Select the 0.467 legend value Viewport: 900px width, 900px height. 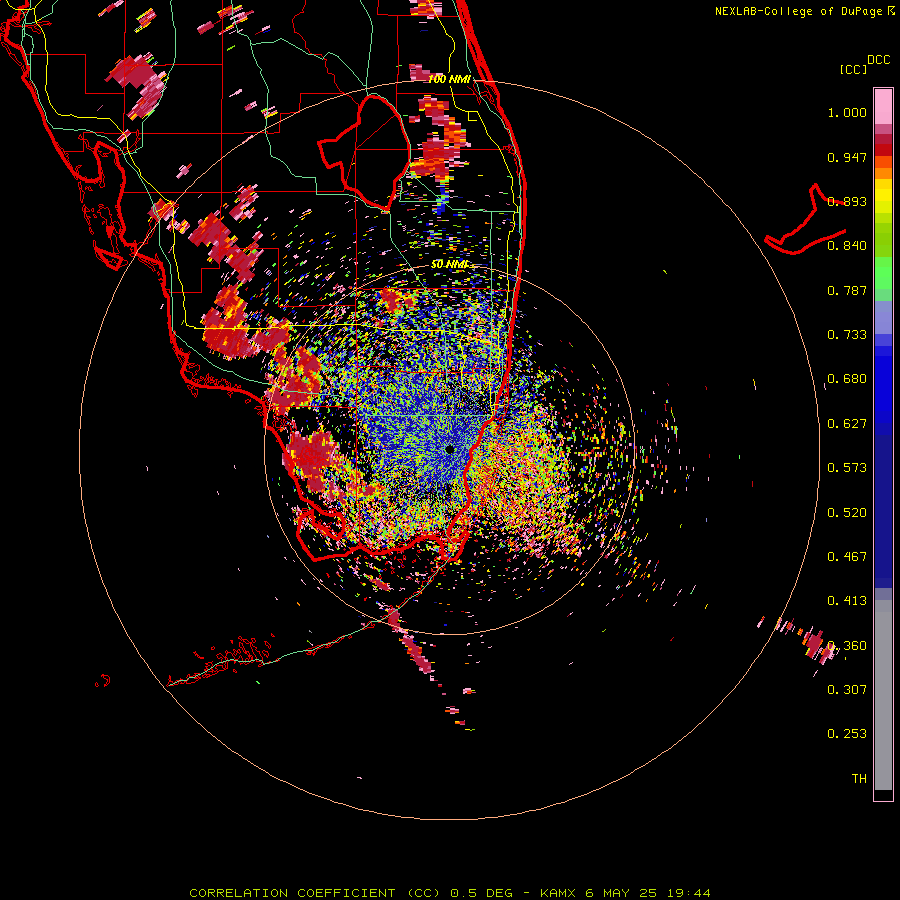(x=847, y=557)
